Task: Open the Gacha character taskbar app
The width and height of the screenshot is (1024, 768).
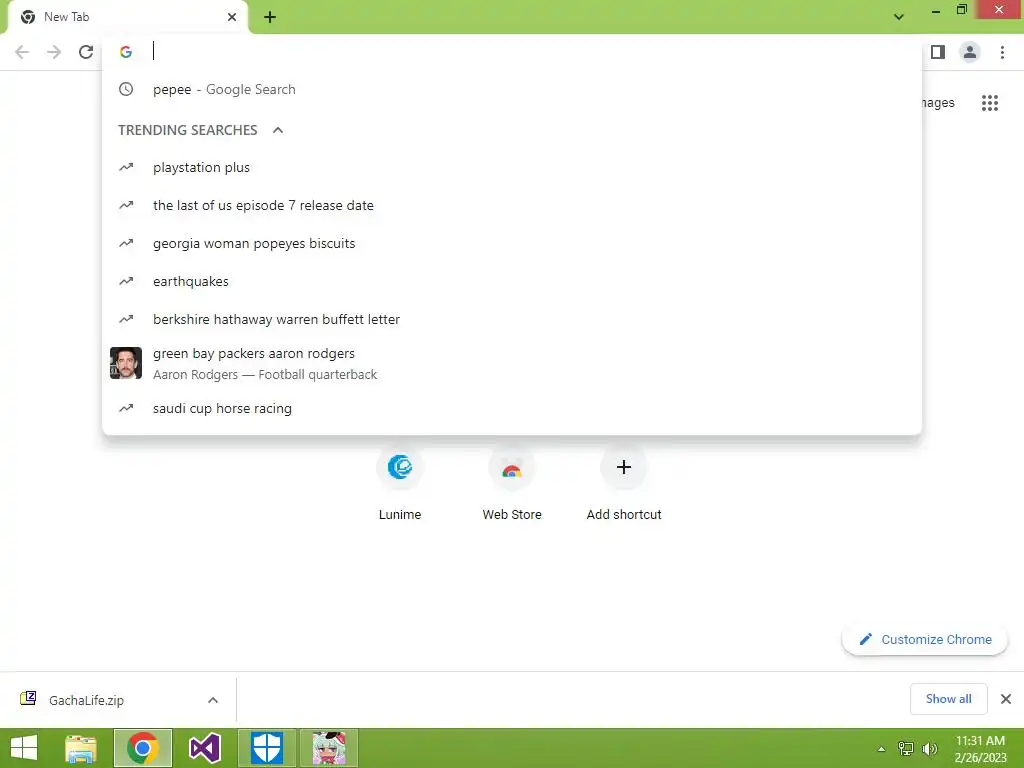Action: tap(329, 748)
